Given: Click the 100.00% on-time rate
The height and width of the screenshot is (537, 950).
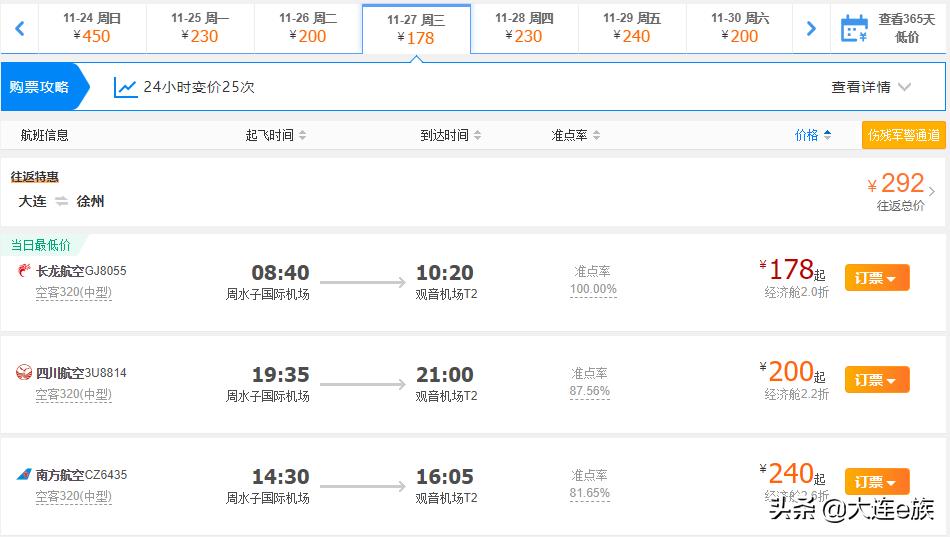Looking at the screenshot, I should (x=593, y=289).
